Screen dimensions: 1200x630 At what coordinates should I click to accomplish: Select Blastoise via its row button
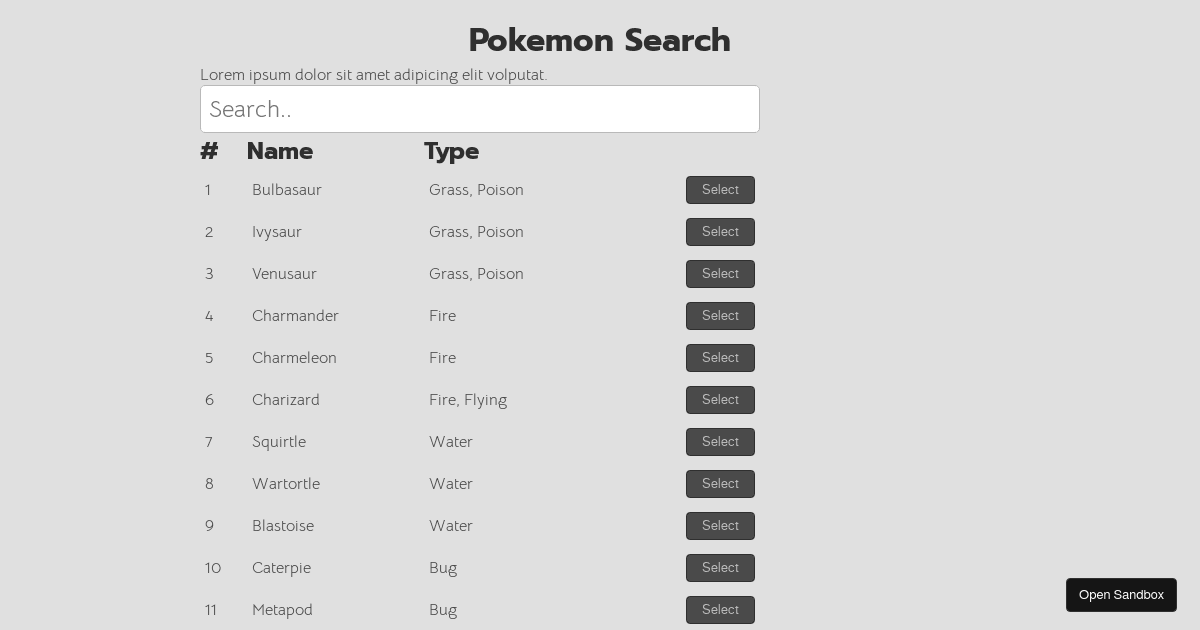(720, 526)
